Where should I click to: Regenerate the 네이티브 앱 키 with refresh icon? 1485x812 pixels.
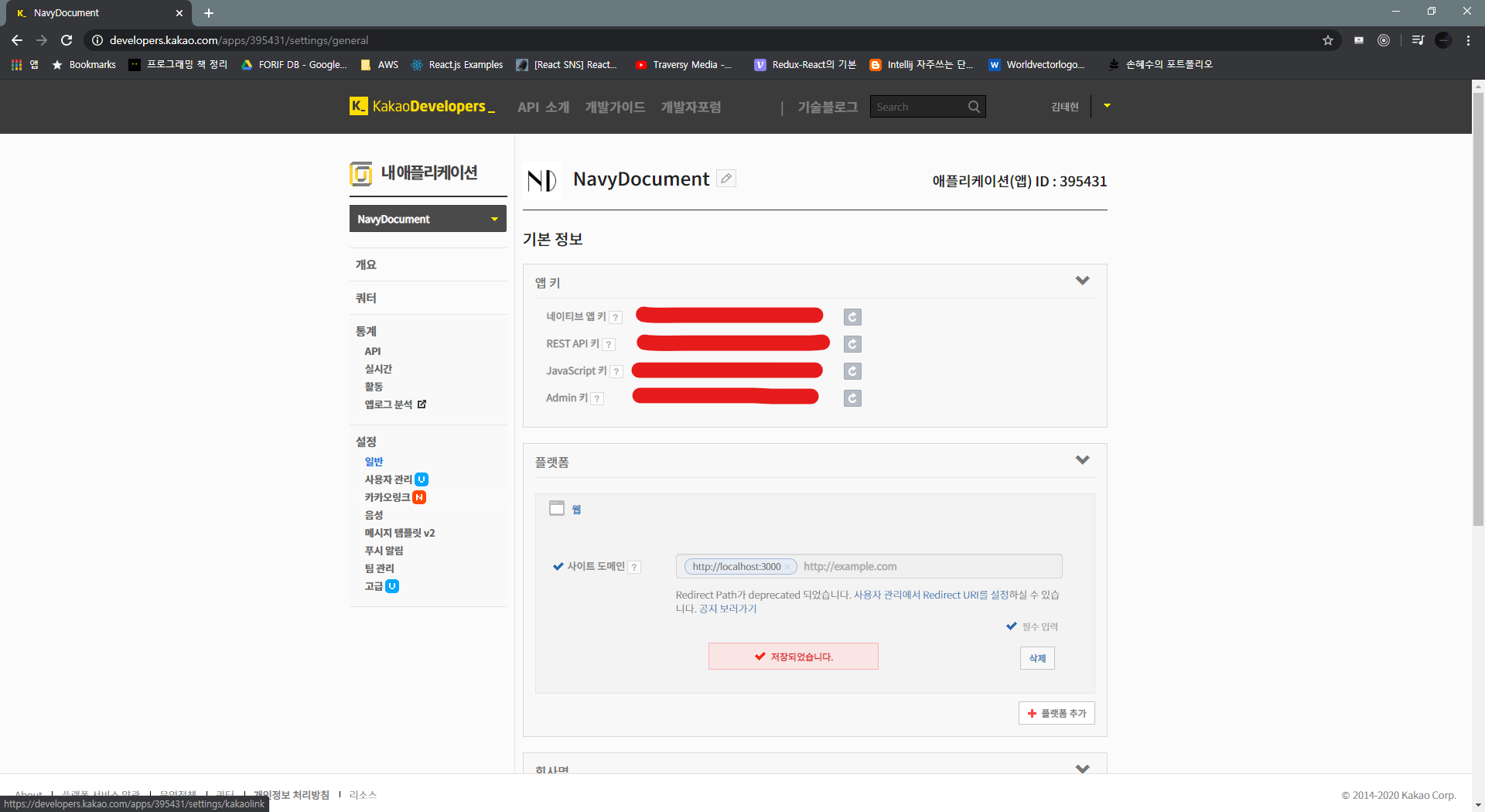click(x=852, y=317)
